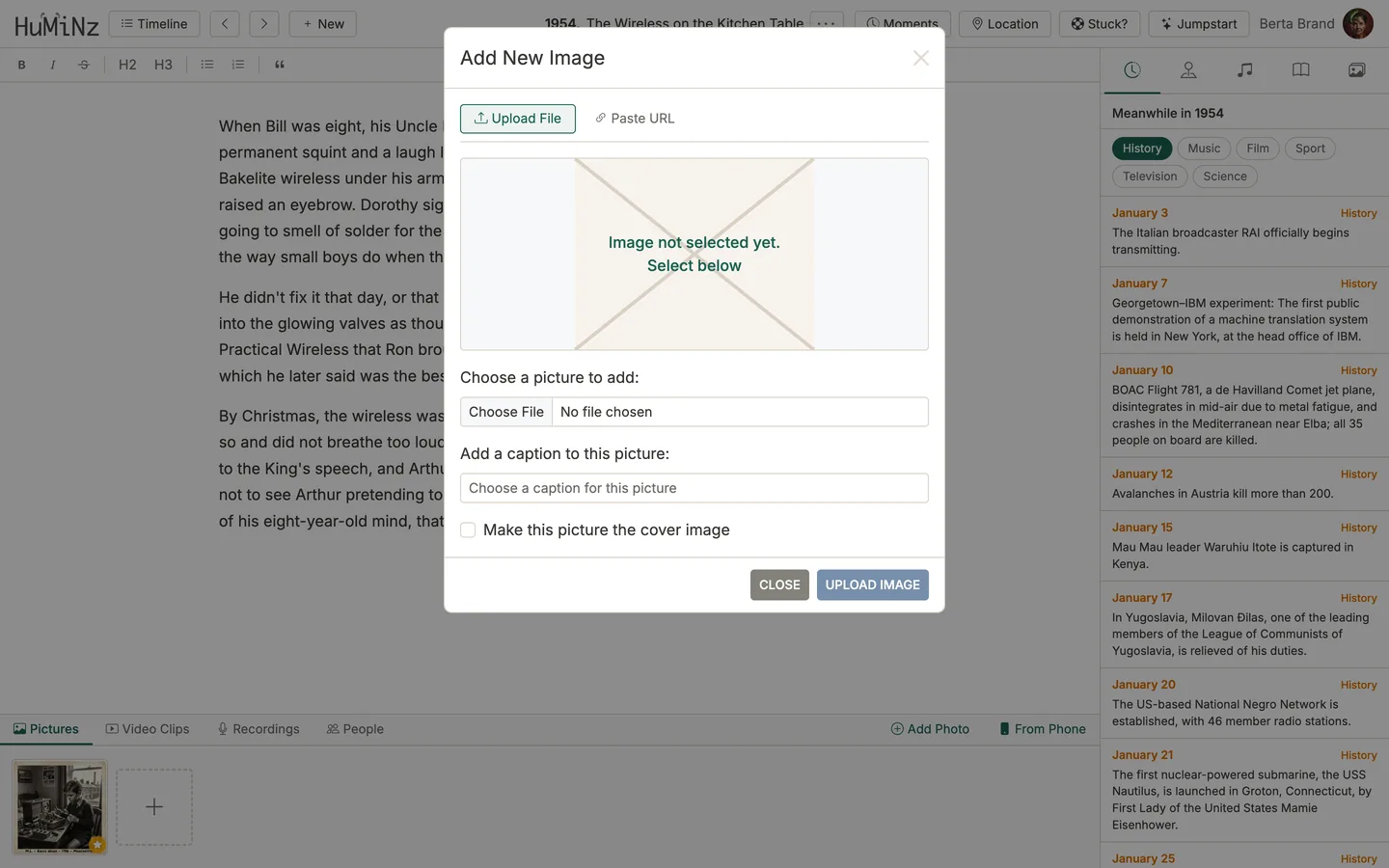The width and height of the screenshot is (1389, 868).
Task: Toggle the Music filter chip
Action: 1204,149
